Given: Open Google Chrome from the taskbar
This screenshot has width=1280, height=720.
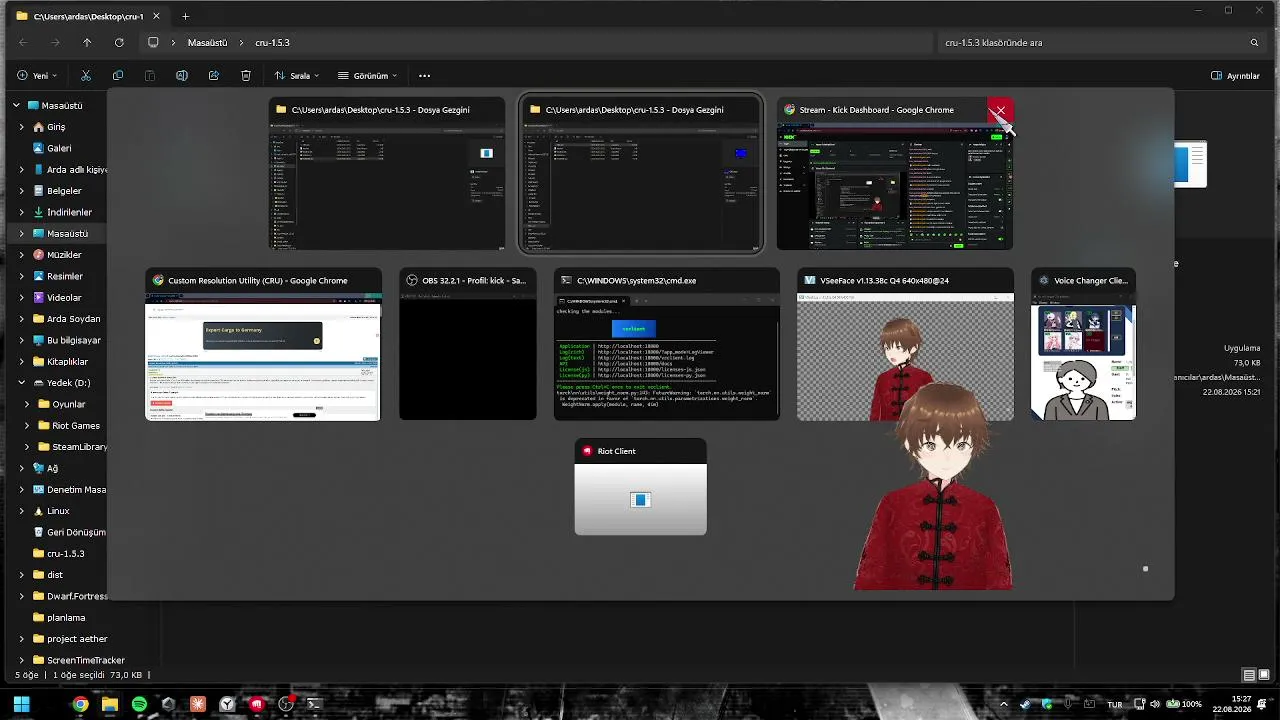Looking at the screenshot, I should [80, 704].
